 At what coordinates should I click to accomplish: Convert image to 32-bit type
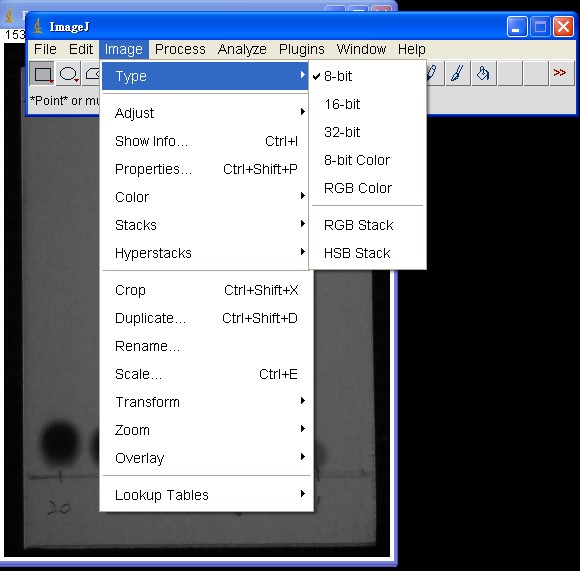click(x=367, y=132)
